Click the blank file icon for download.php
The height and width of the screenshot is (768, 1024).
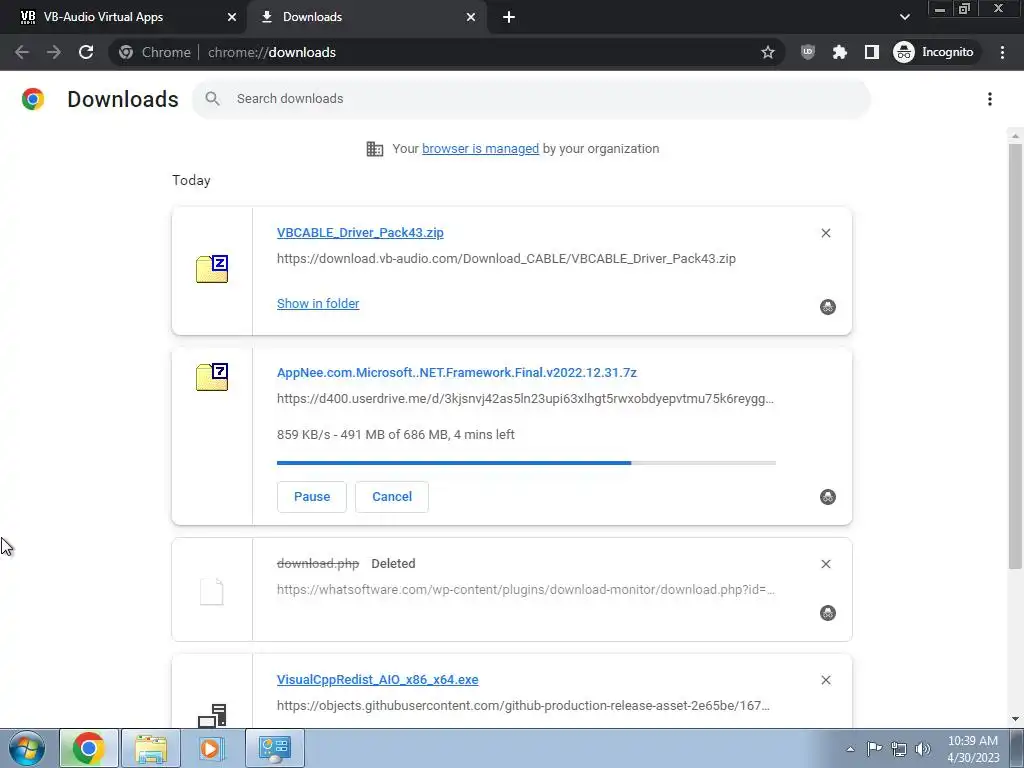[x=212, y=592]
